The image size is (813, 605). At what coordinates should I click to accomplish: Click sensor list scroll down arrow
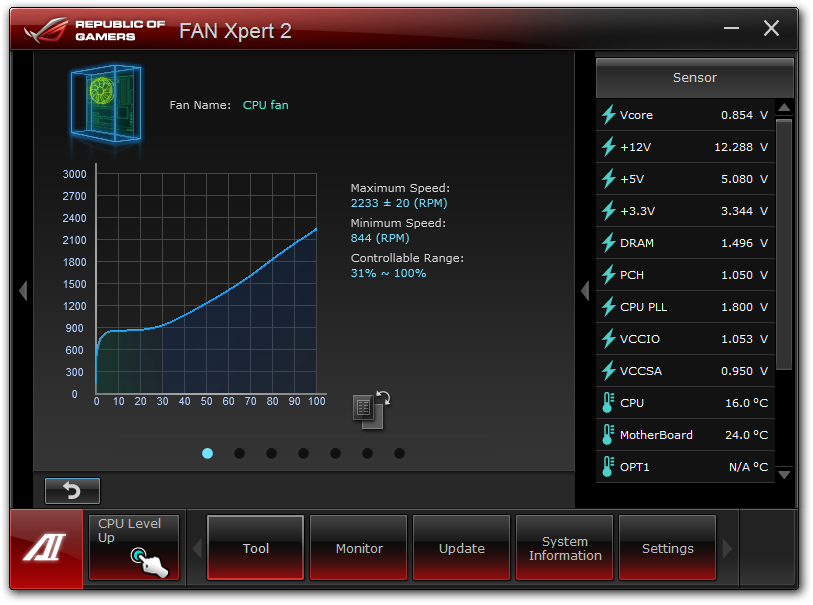tap(784, 474)
